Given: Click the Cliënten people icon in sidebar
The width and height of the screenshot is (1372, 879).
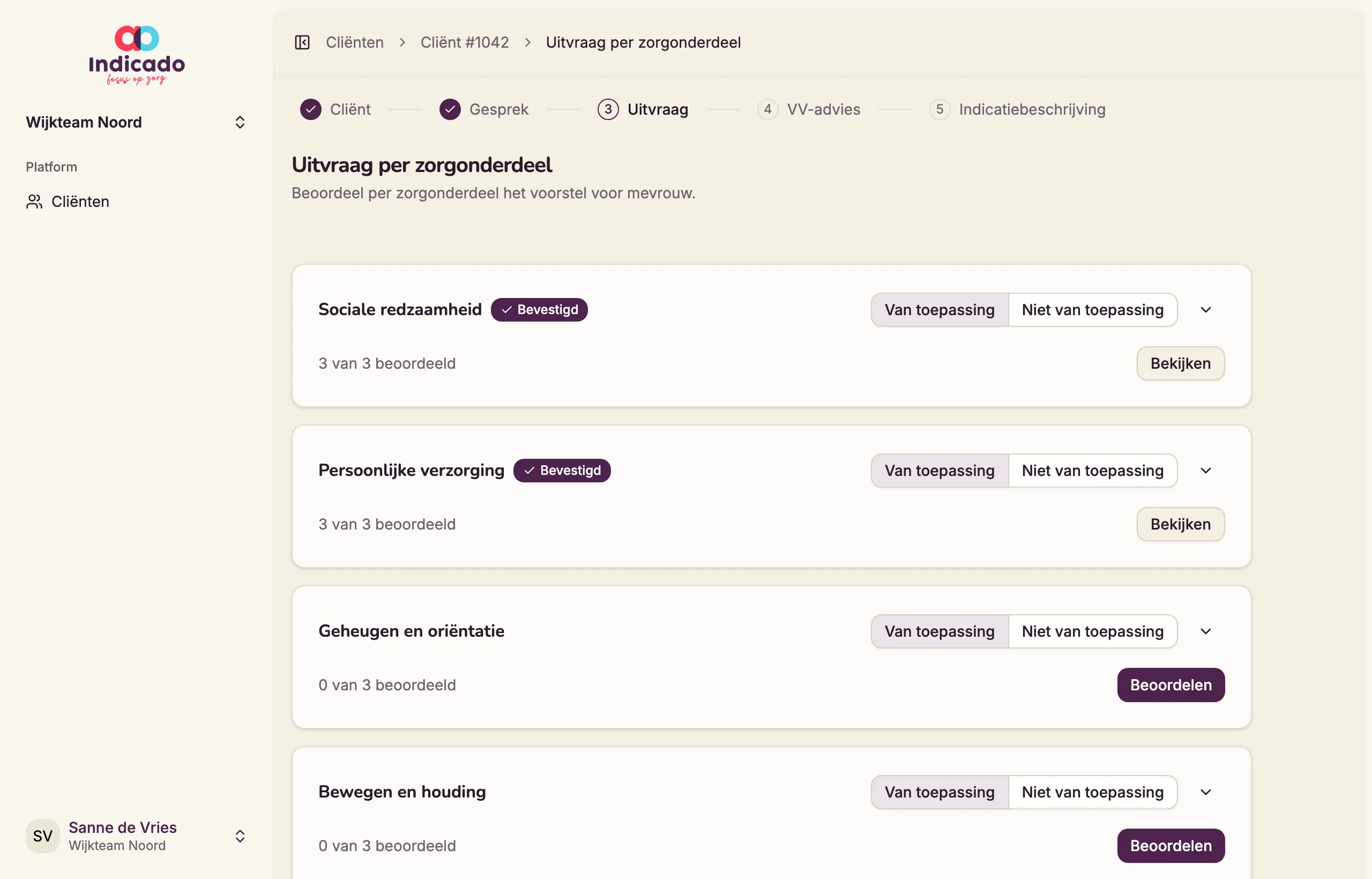Looking at the screenshot, I should [34, 202].
